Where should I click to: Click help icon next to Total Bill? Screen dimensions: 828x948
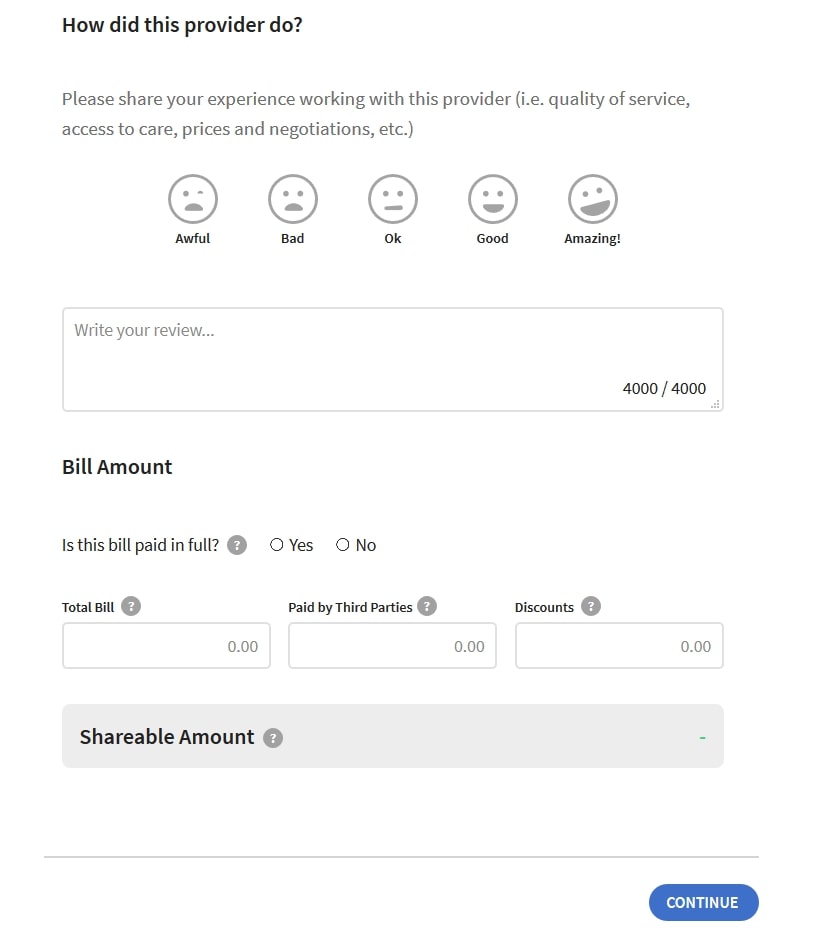pos(131,606)
